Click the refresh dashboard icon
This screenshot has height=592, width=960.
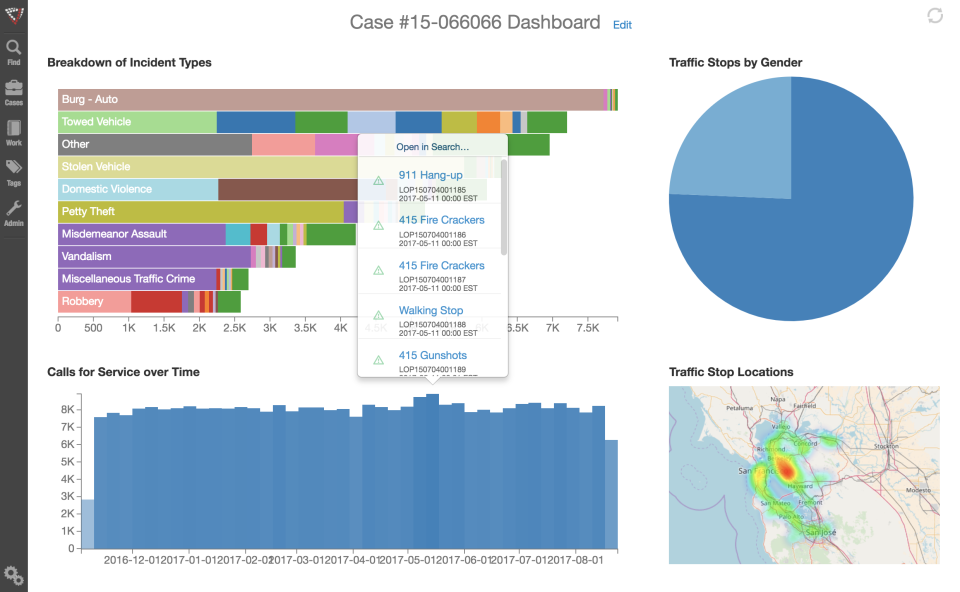pos(935,15)
